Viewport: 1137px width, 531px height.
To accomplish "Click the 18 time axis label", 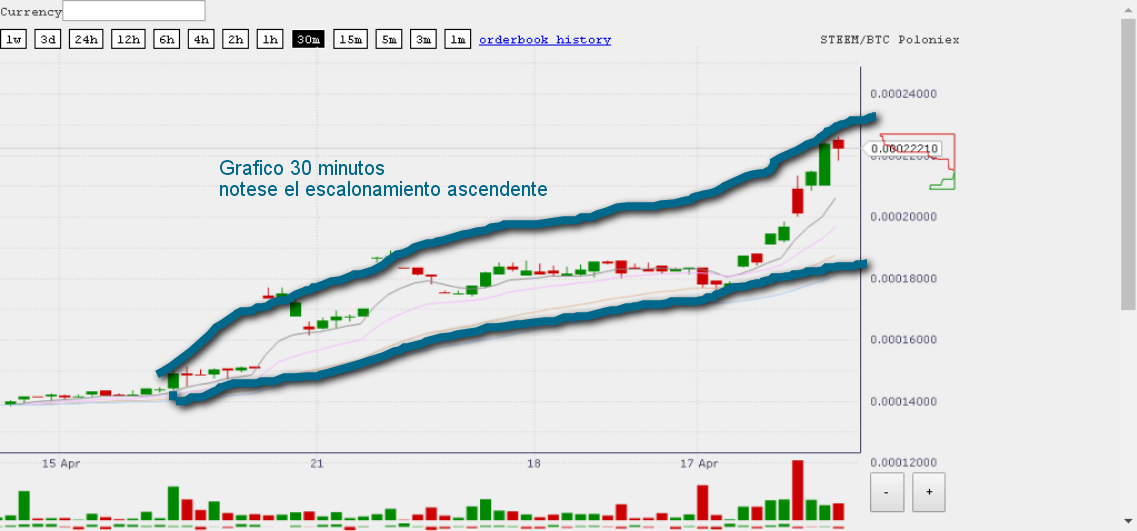I will [x=534, y=463].
